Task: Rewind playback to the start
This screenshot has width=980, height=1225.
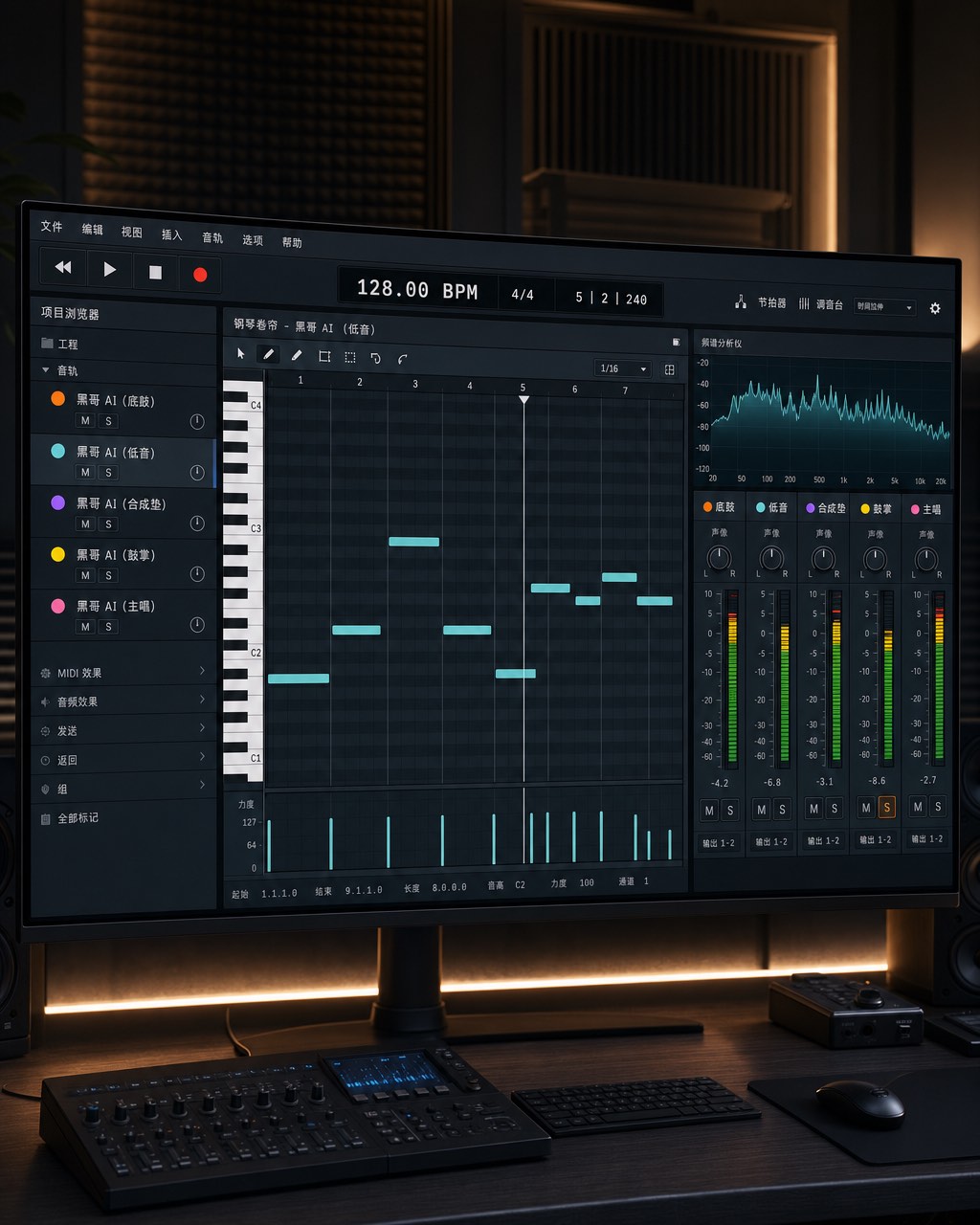Action: tap(63, 268)
